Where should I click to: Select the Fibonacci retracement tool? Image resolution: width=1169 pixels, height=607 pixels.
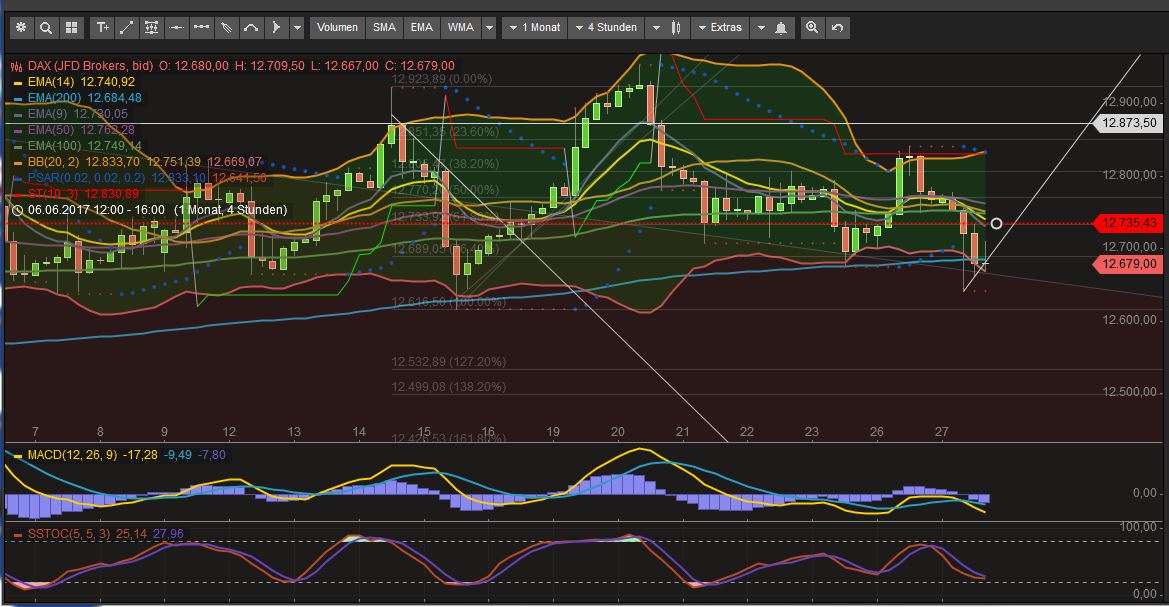pyautogui.click(x=150, y=28)
